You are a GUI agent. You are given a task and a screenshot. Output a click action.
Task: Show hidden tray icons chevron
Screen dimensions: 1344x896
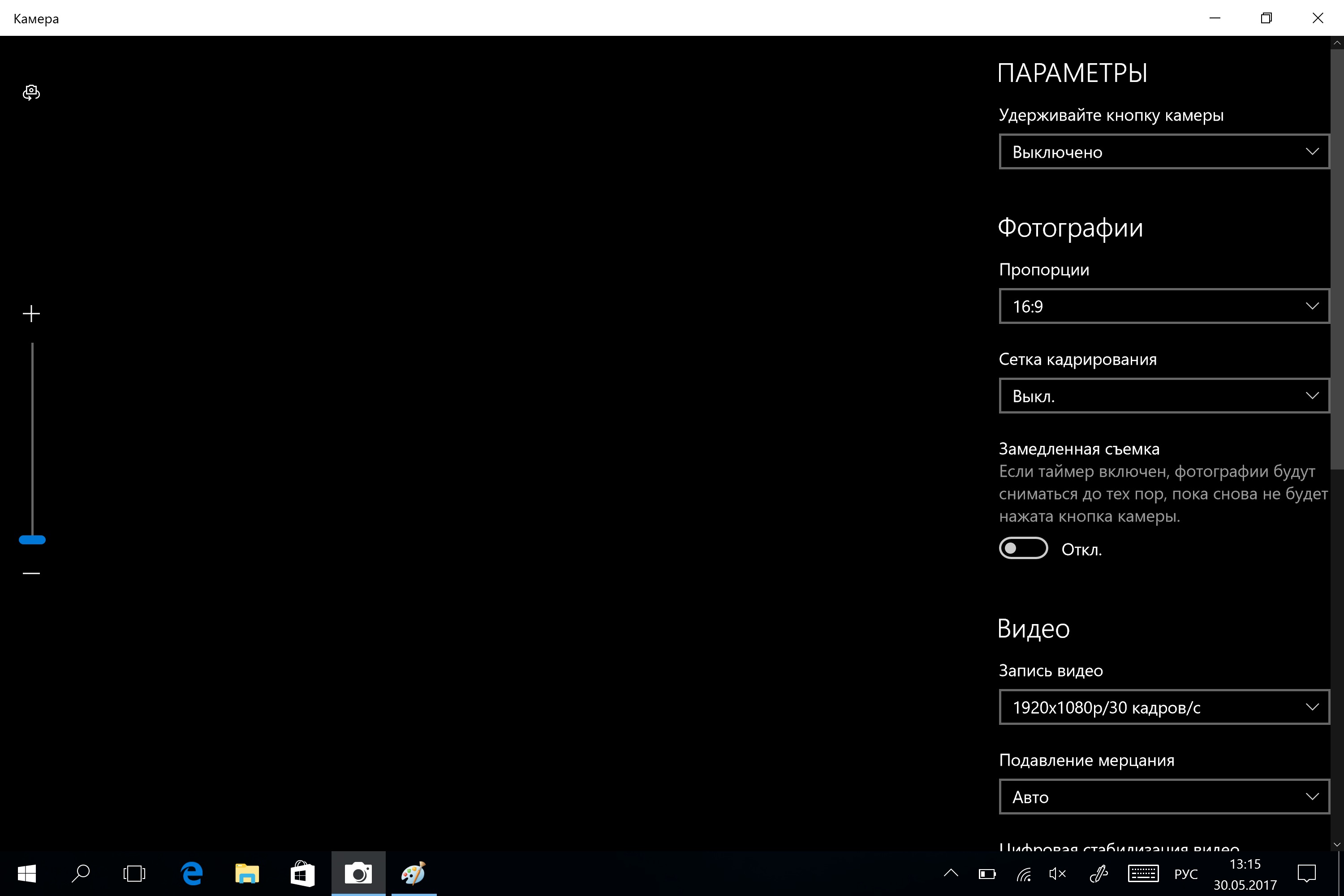click(951, 873)
